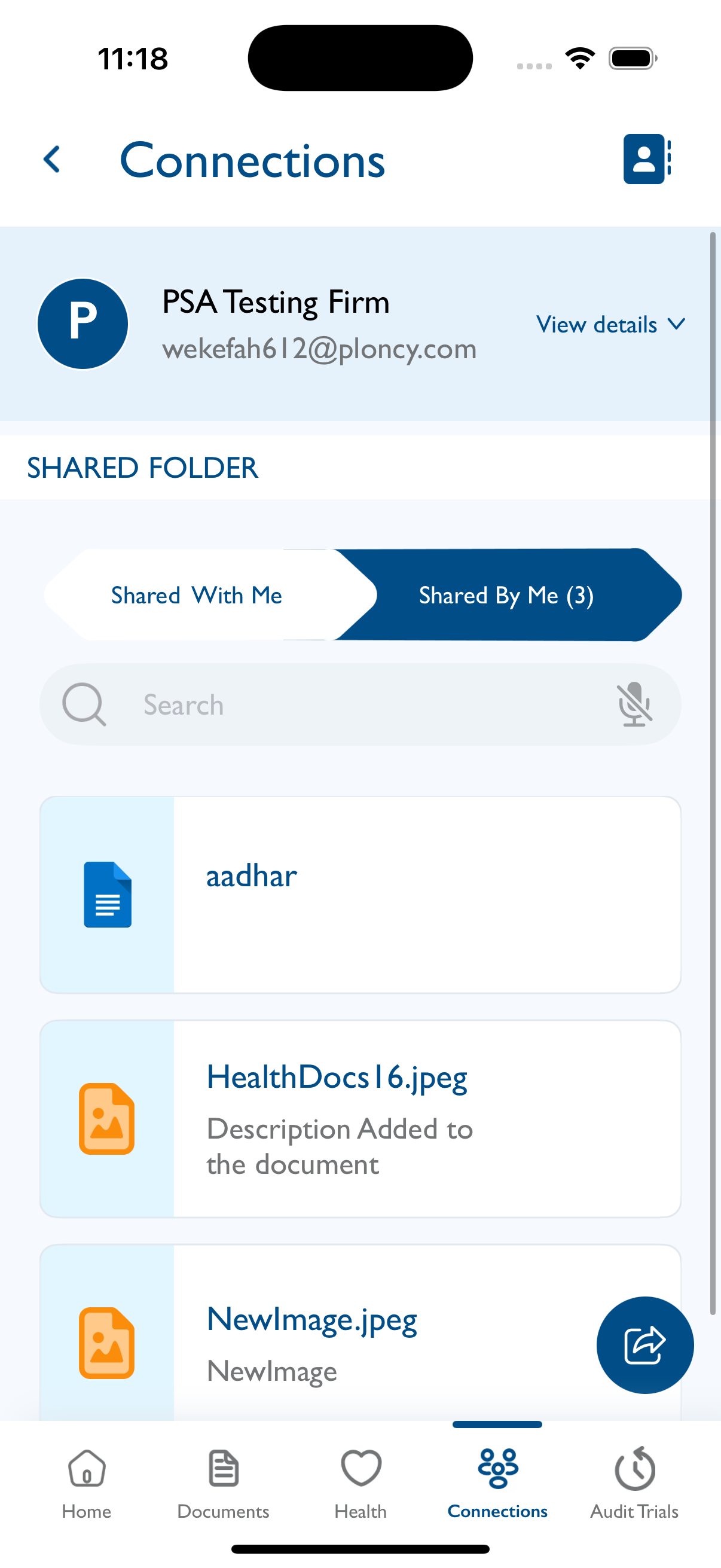Image resolution: width=721 pixels, height=1568 pixels.
Task: Click the magnifying glass search icon
Action: [x=84, y=704]
